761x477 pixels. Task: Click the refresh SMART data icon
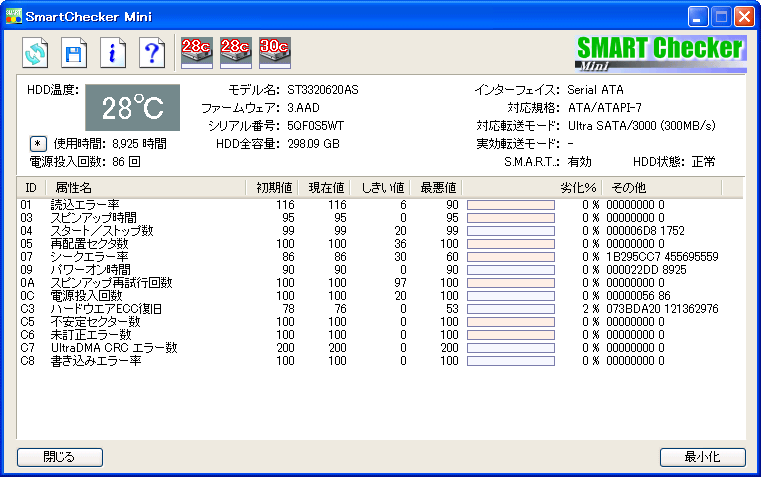pos(35,52)
